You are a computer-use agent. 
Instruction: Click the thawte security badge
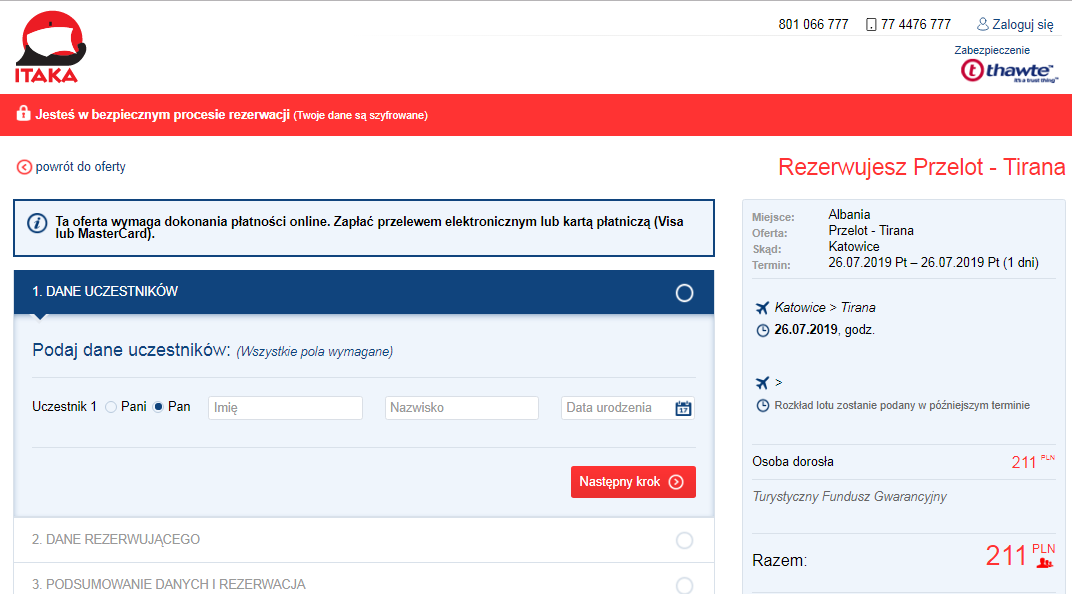(1009, 70)
